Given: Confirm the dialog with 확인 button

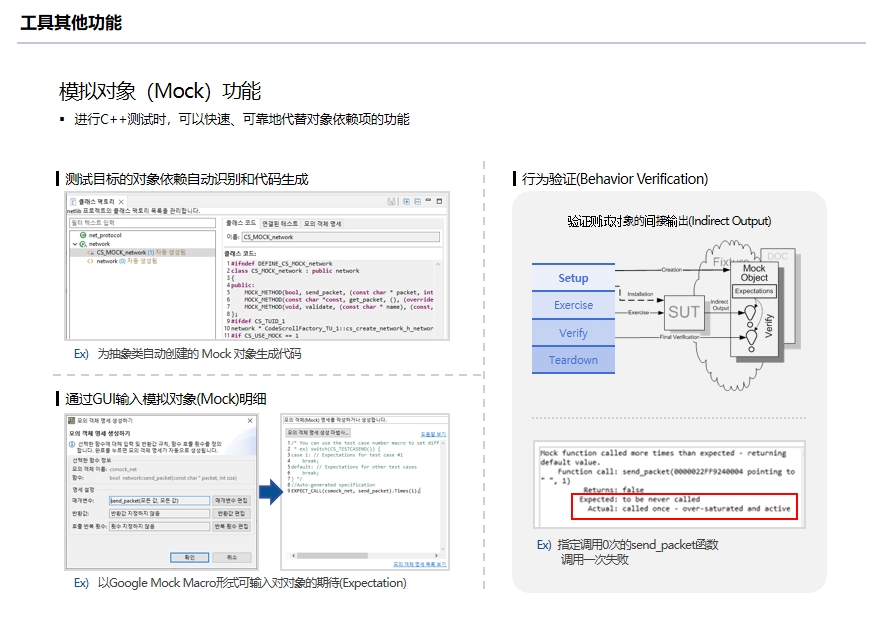Looking at the screenshot, I should [189, 557].
